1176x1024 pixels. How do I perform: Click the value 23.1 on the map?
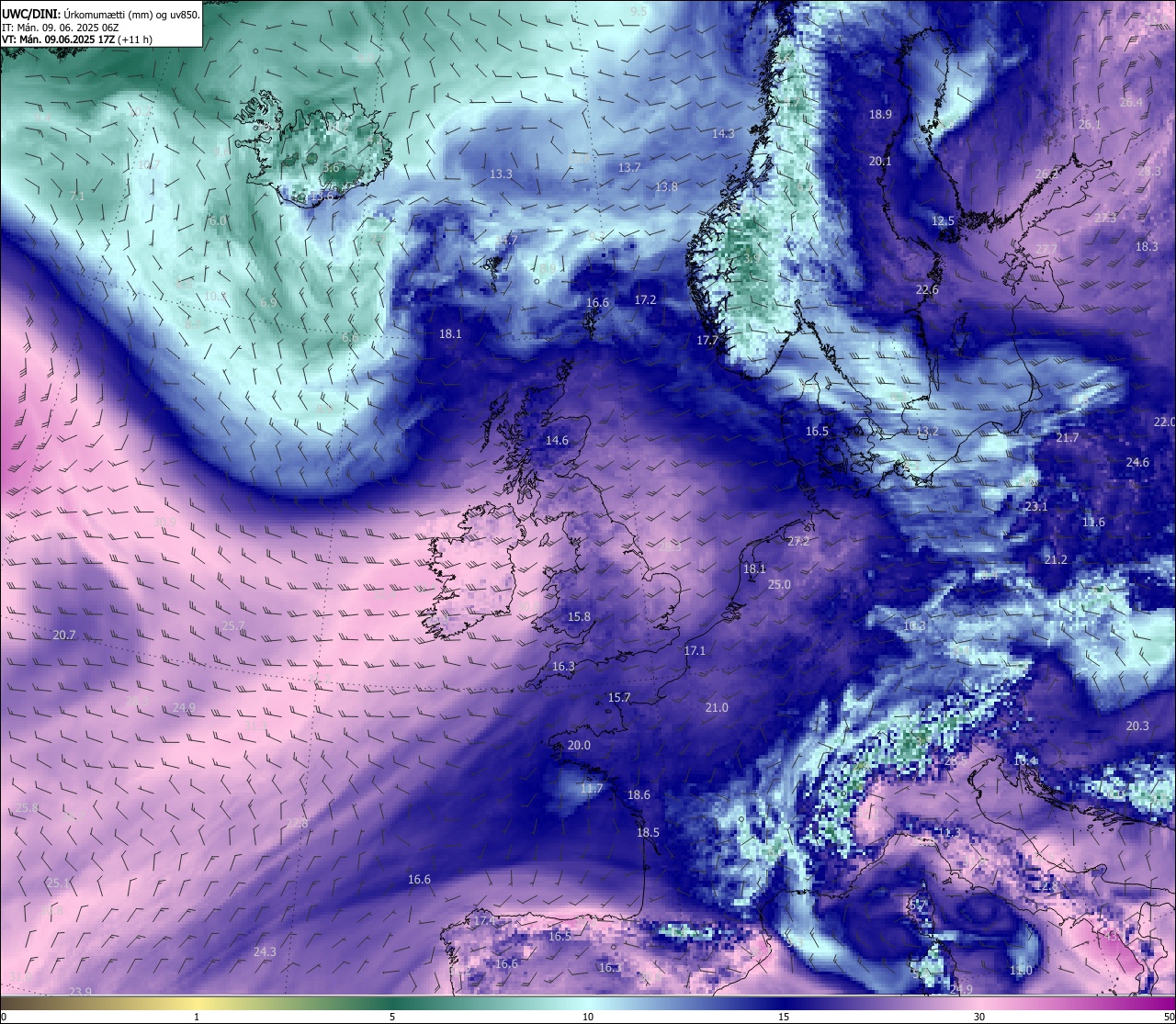(1036, 507)
